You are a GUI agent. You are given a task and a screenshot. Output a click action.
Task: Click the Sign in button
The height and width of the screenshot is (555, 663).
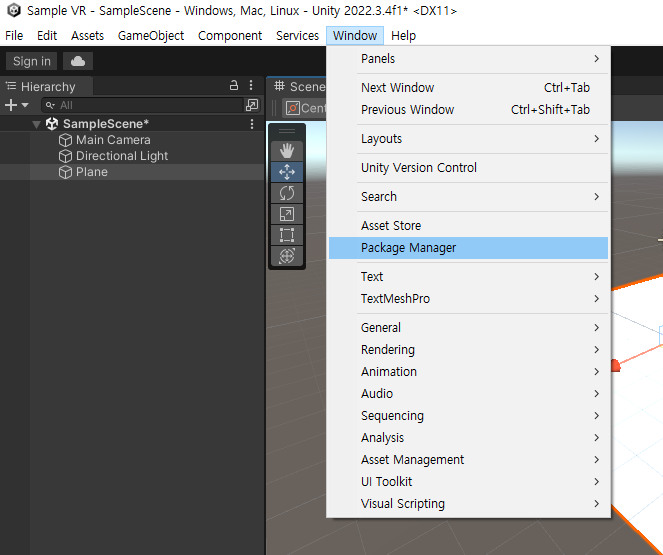tap(32, 61)
